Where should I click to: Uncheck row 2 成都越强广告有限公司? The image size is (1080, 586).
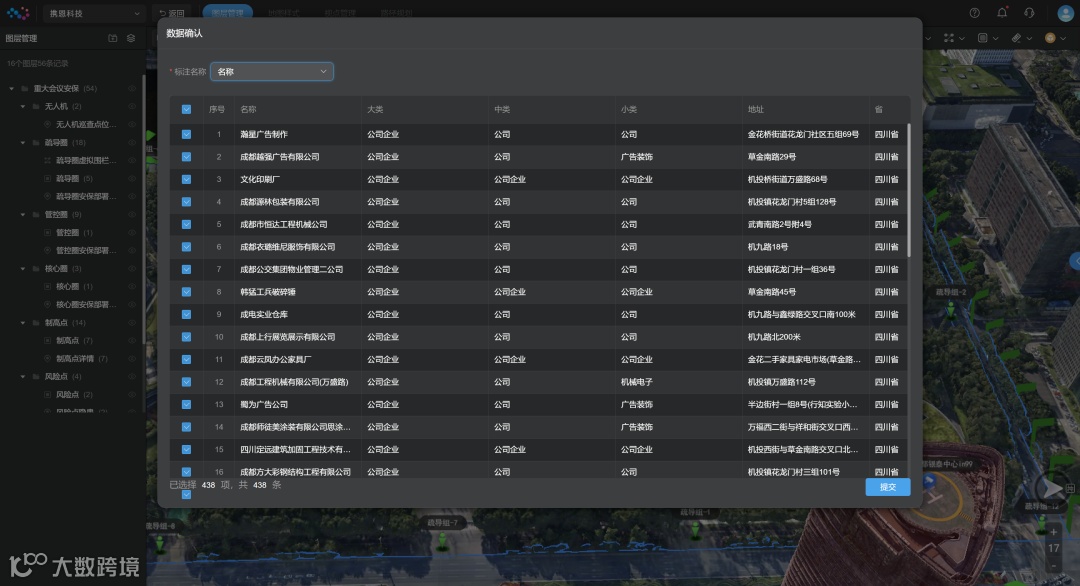click(187, 157)
